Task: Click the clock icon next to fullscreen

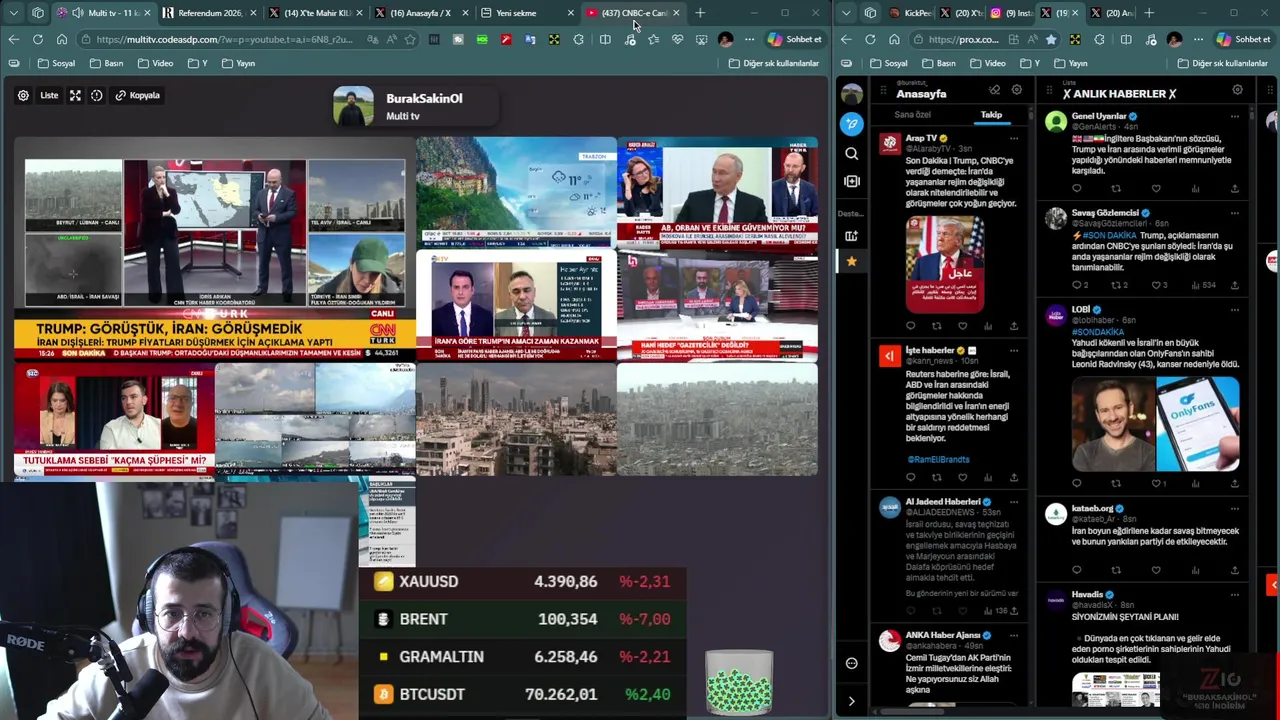Action: tap(97, 95)
